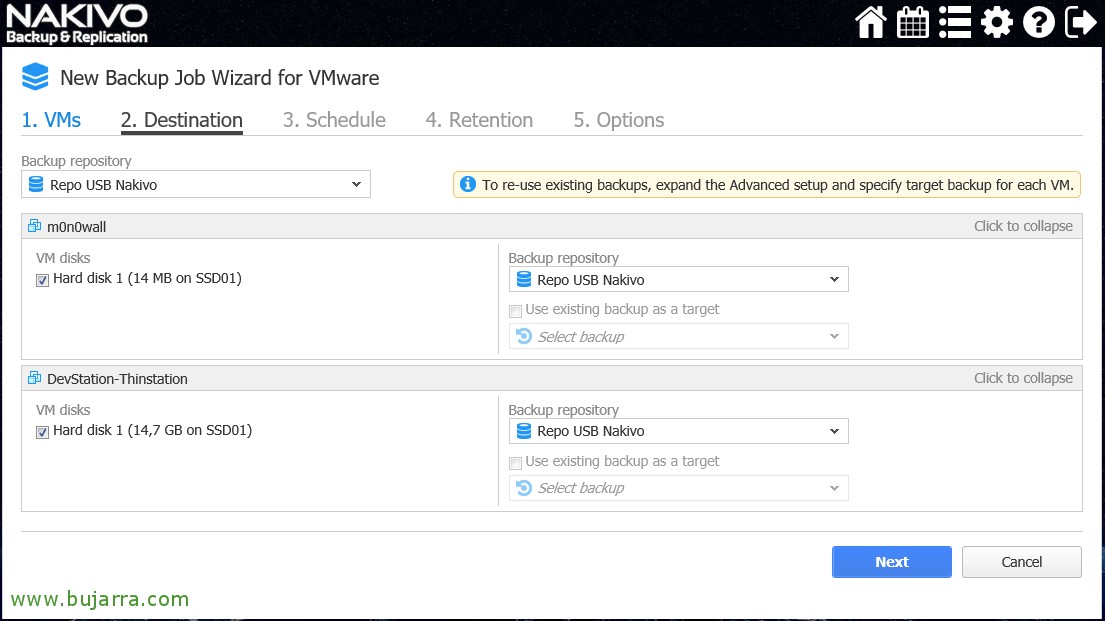Click the DevStation-Thinstation header name
The width and height of the screenshot is (1105, 621).
pos(118,379)
